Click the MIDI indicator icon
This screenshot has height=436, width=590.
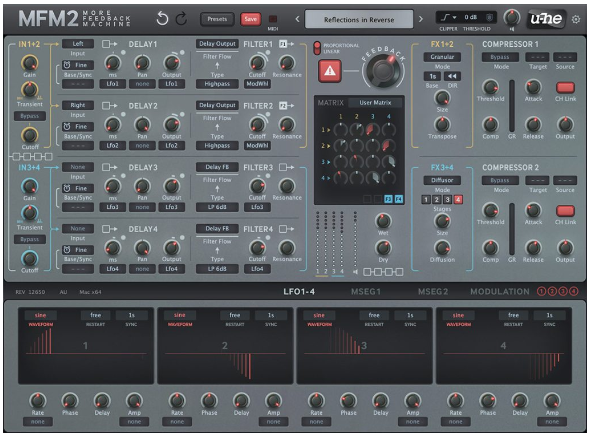pos(273,19)
